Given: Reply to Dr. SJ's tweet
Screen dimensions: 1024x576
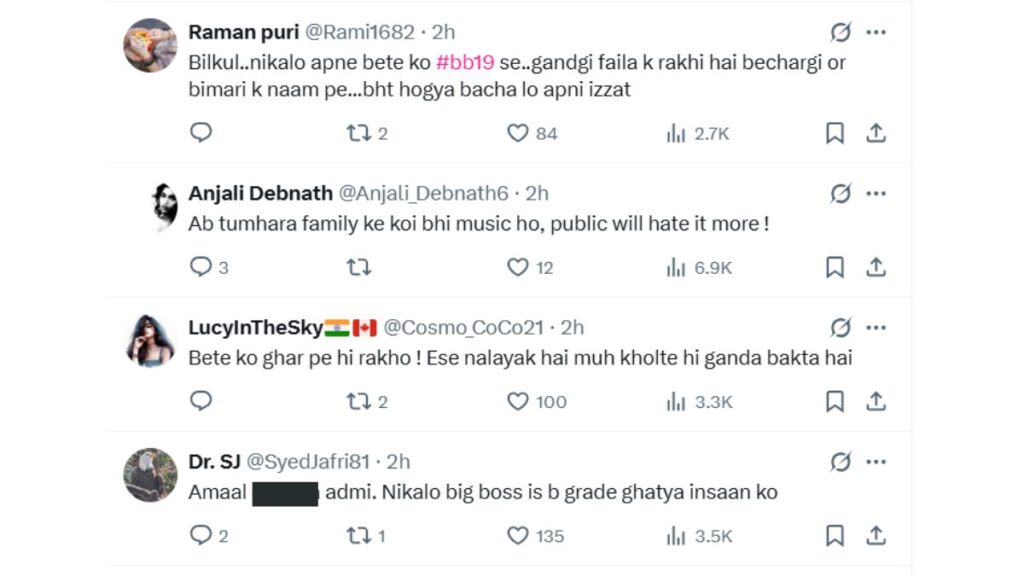Looking at the screenshot, I should [x=201, y=536].
